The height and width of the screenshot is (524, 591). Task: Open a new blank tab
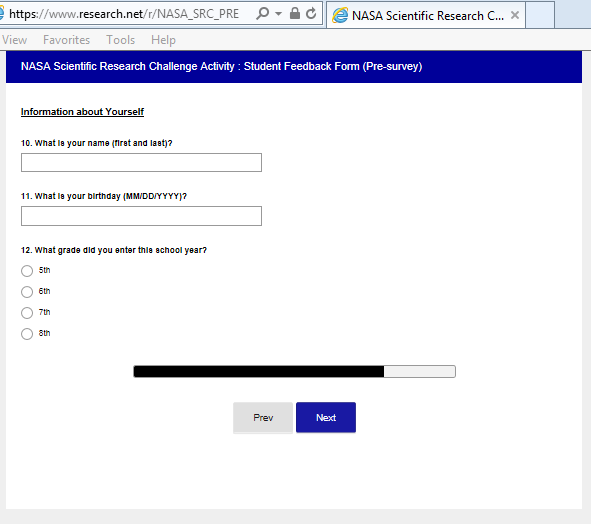pos(540,15)
